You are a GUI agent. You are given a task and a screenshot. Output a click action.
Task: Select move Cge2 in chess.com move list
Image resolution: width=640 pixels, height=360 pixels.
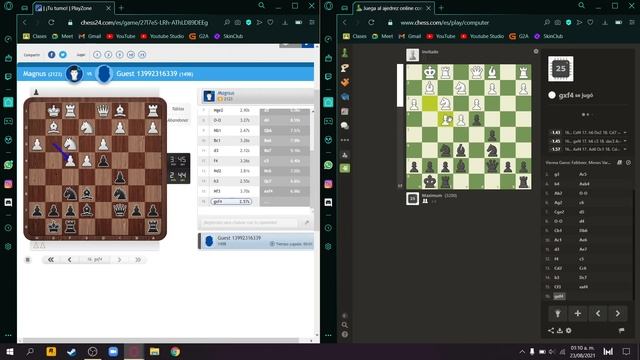559,212
